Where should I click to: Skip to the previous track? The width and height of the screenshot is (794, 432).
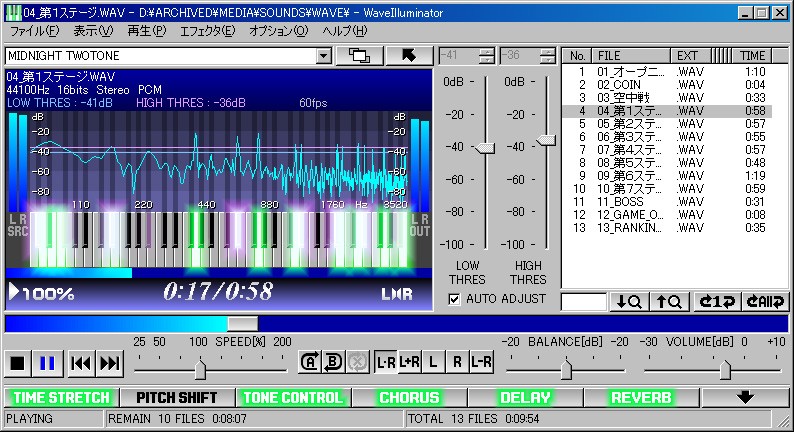[x=81, y=363]
